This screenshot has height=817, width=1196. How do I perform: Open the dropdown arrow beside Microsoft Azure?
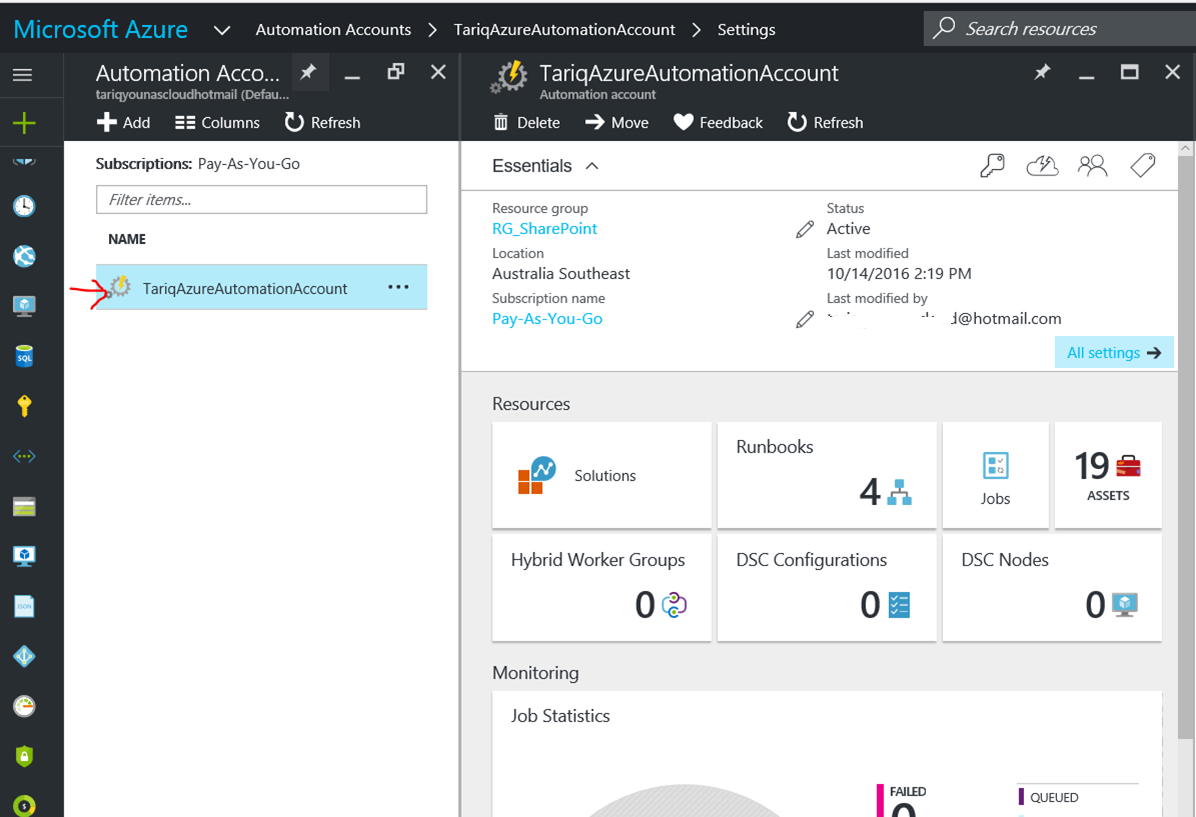click(x=222, y=31)
